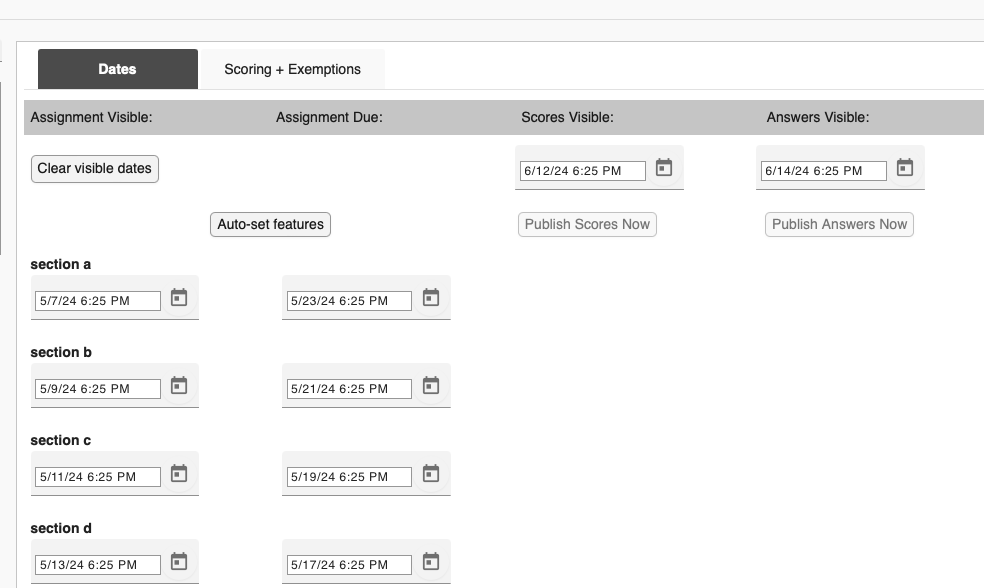This screenshot has height=588, width=984.
Task: Focus the Answers Visible 6/14/24 date field
Action: [x=824, y=171]
